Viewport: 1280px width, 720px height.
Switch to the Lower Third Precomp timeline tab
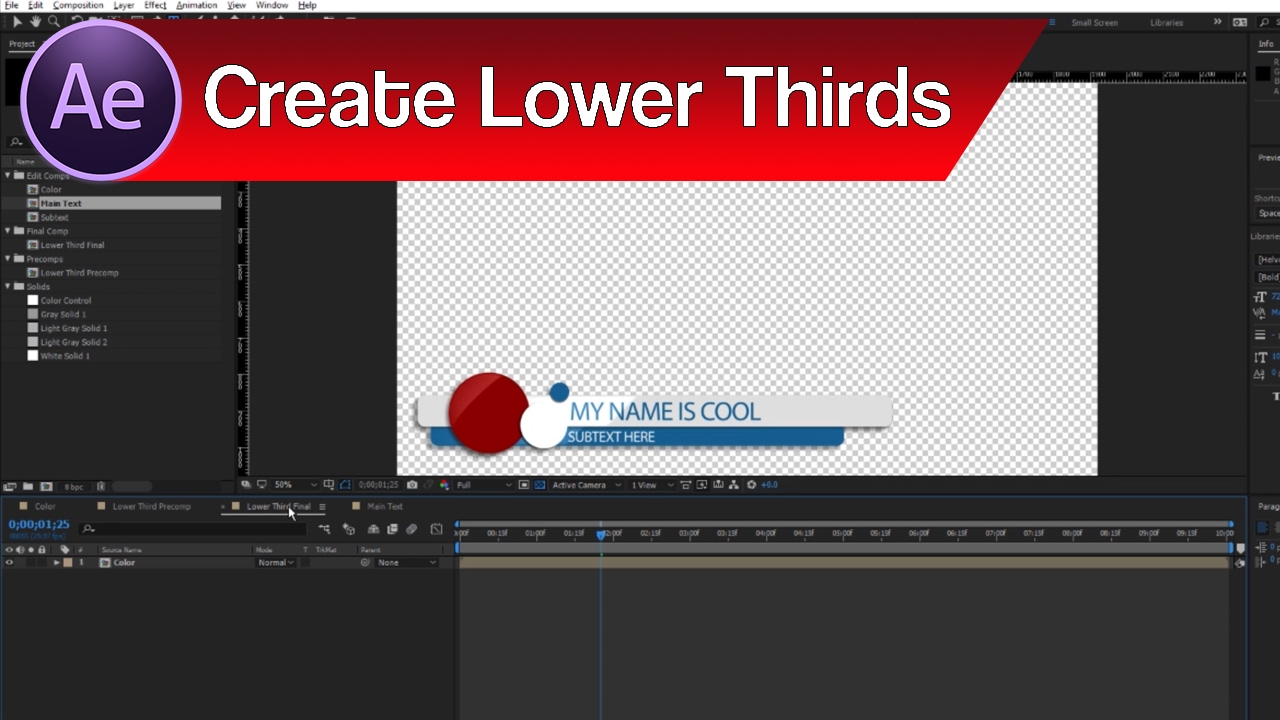click(151, 507)
